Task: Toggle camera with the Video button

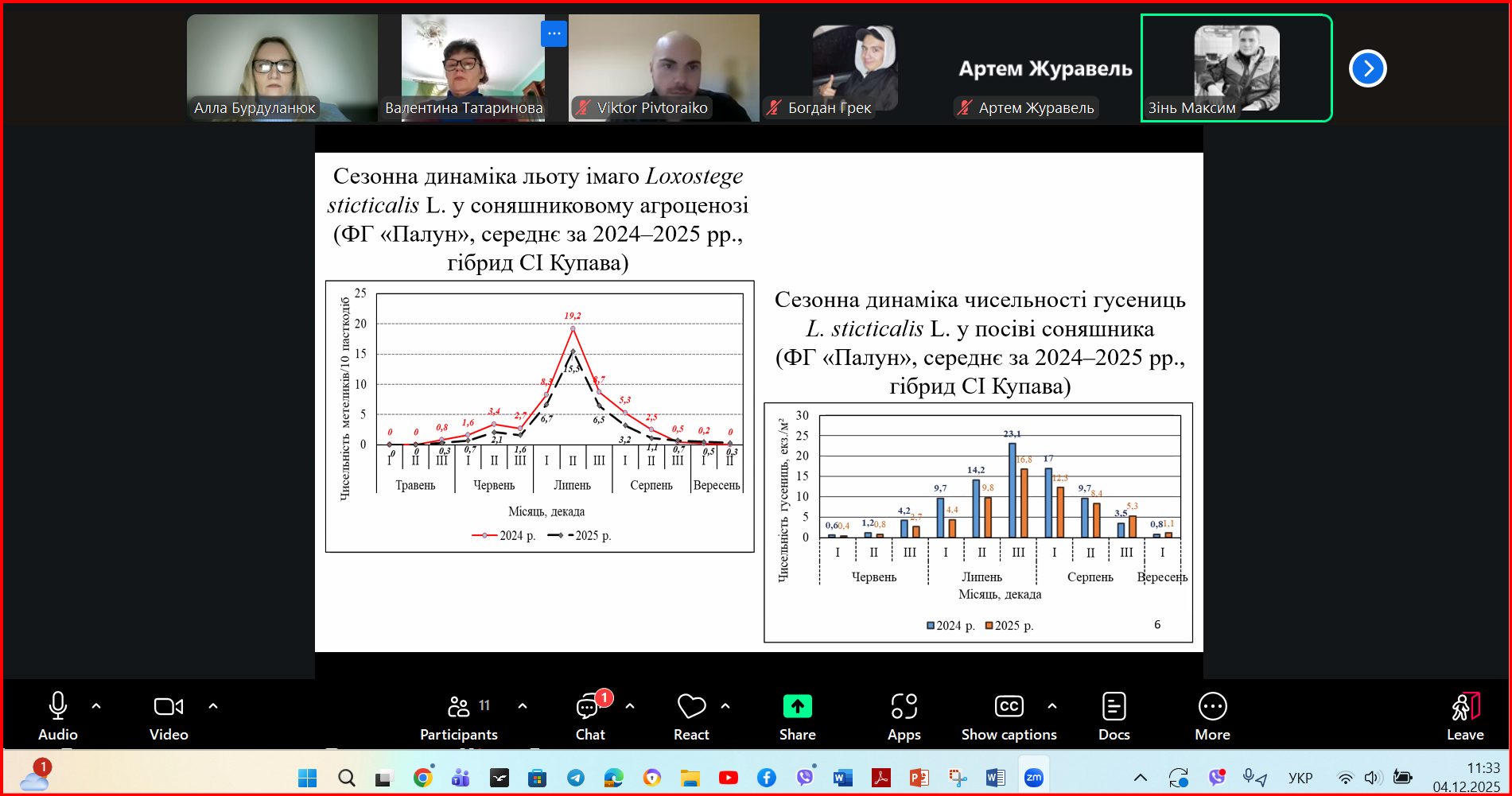Action: (169, 716)
